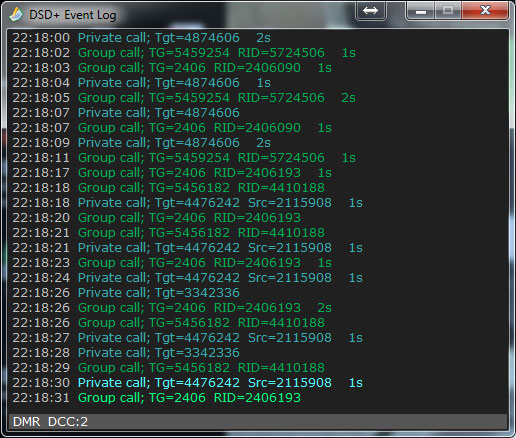Click the latest 22:18:31 Group call entry

tap(157, 398)
